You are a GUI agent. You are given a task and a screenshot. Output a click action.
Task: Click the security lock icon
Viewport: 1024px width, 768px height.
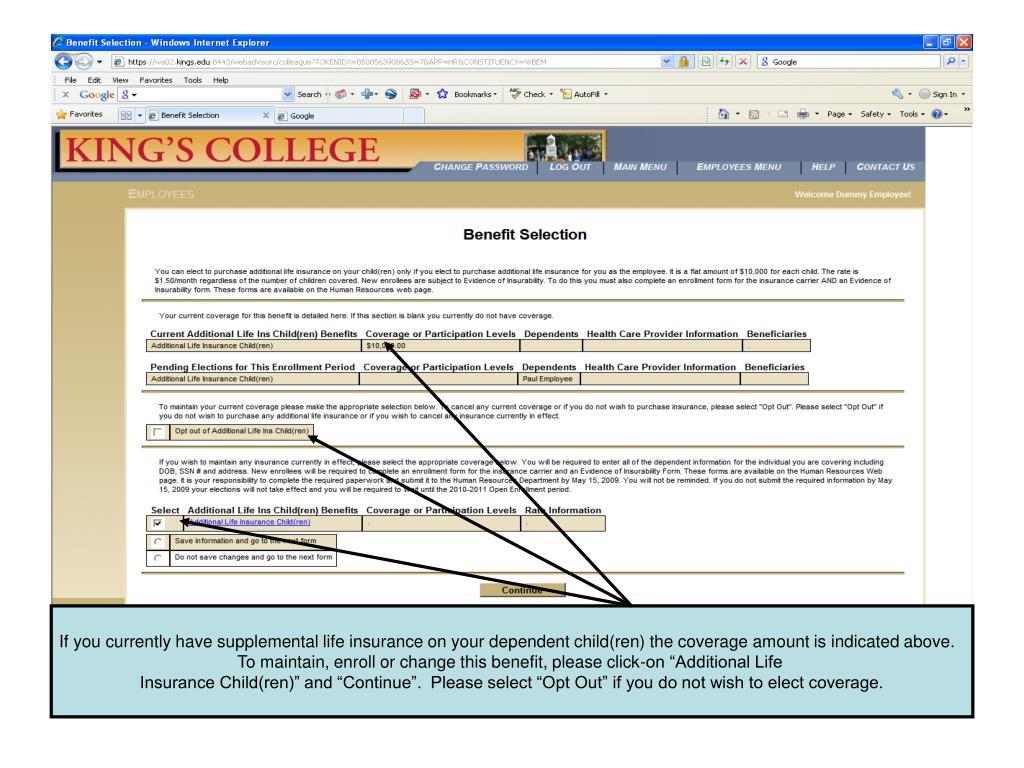684,62
